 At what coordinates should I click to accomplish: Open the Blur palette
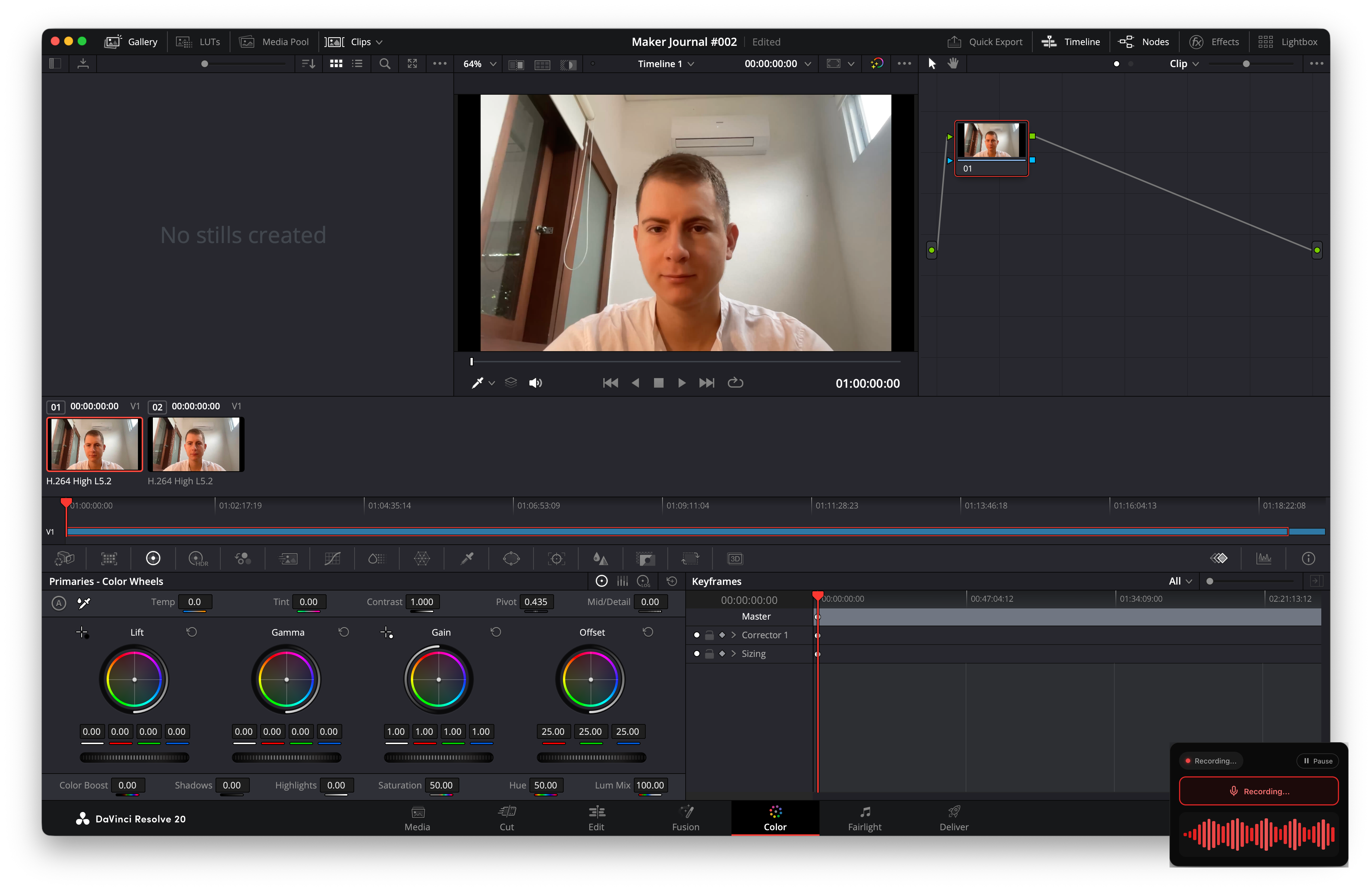(601, 558)
